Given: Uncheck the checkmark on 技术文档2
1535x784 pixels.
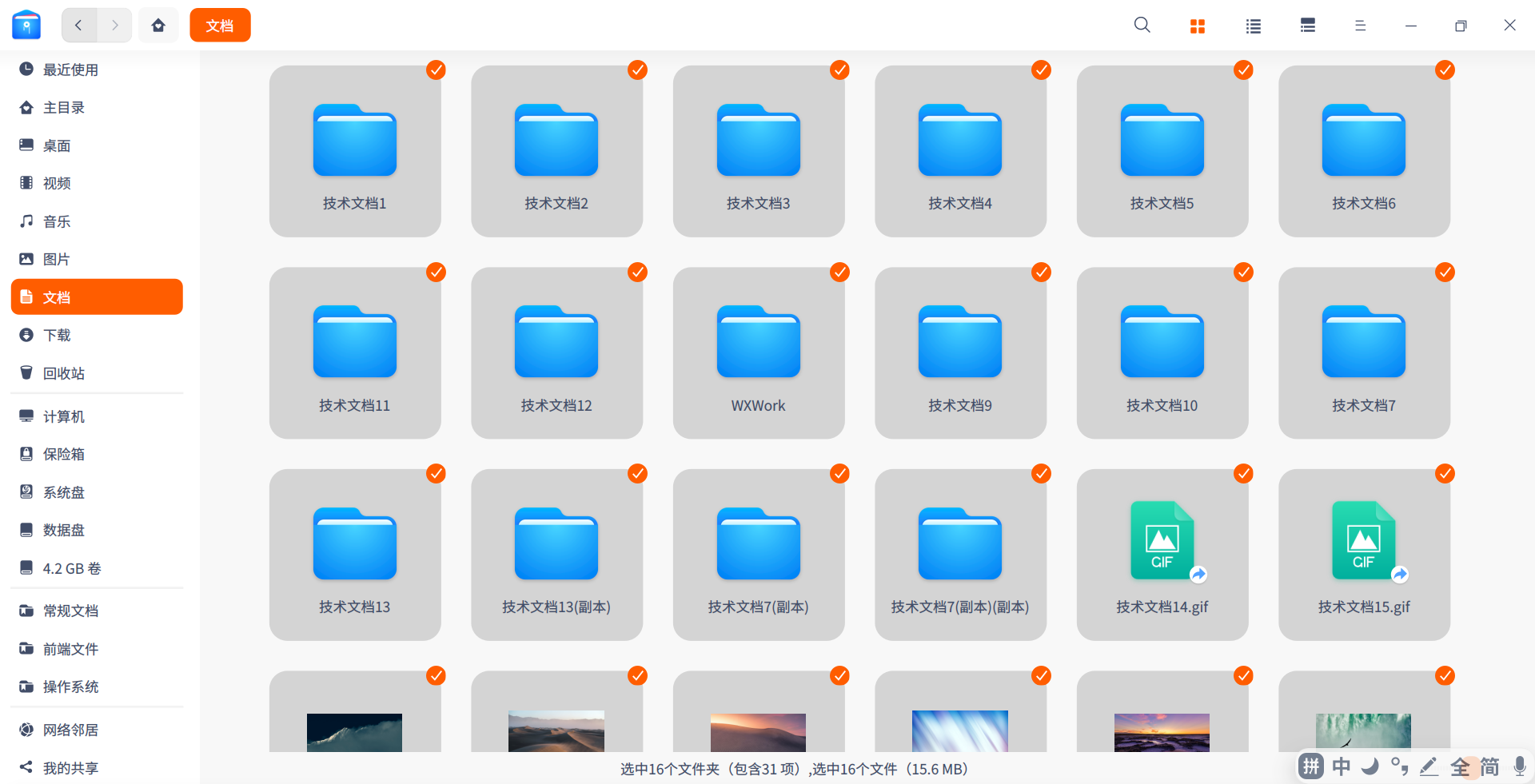Looking at the screenshot, I should click(637, 70).
